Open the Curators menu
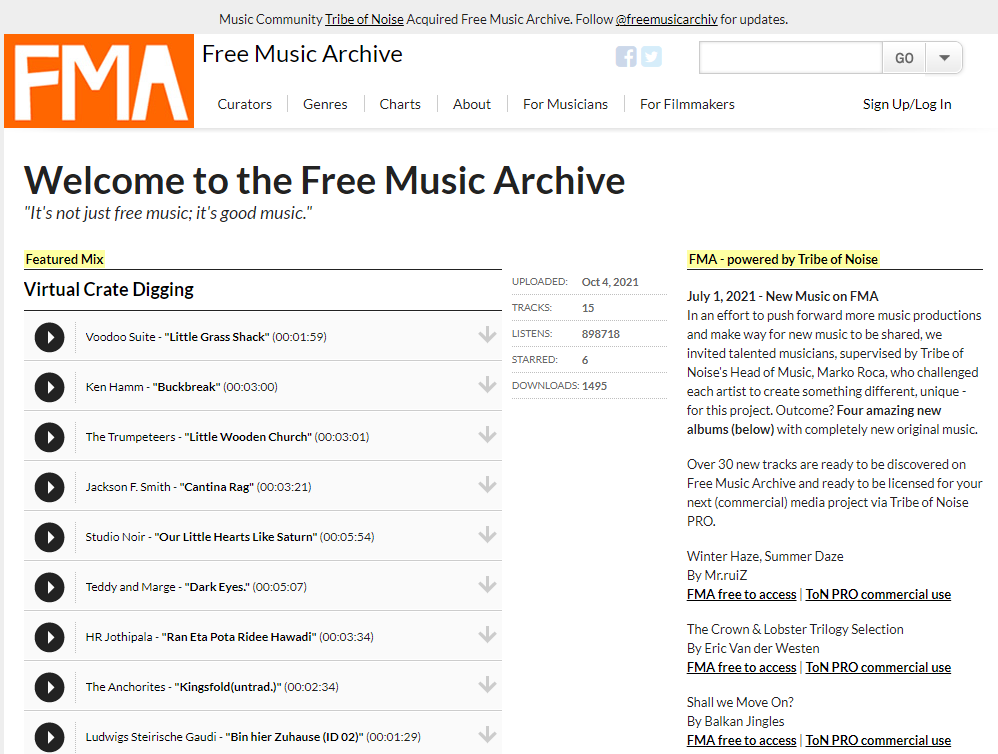The image size is (998, 754). click(244, 104)
